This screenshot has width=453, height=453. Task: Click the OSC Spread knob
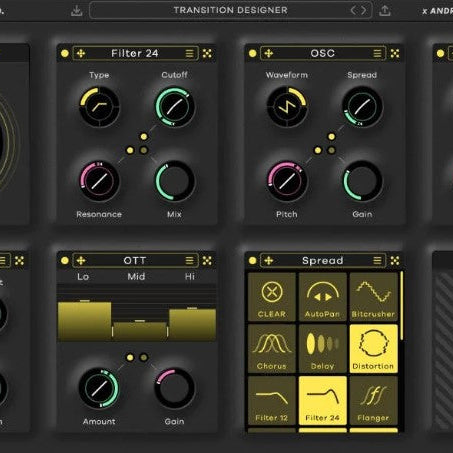pos(362,107)
